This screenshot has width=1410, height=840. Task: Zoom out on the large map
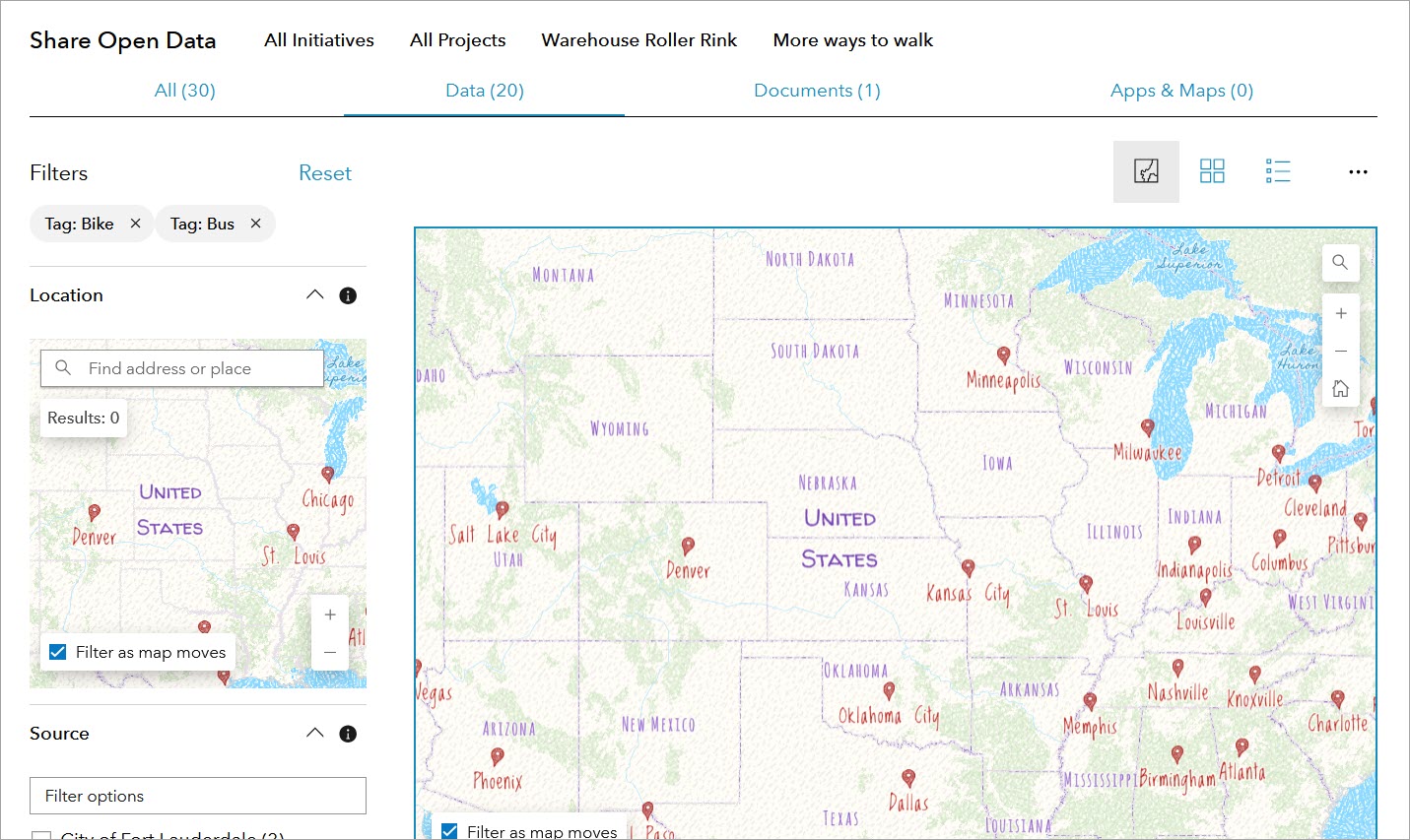coord(1340,350)
